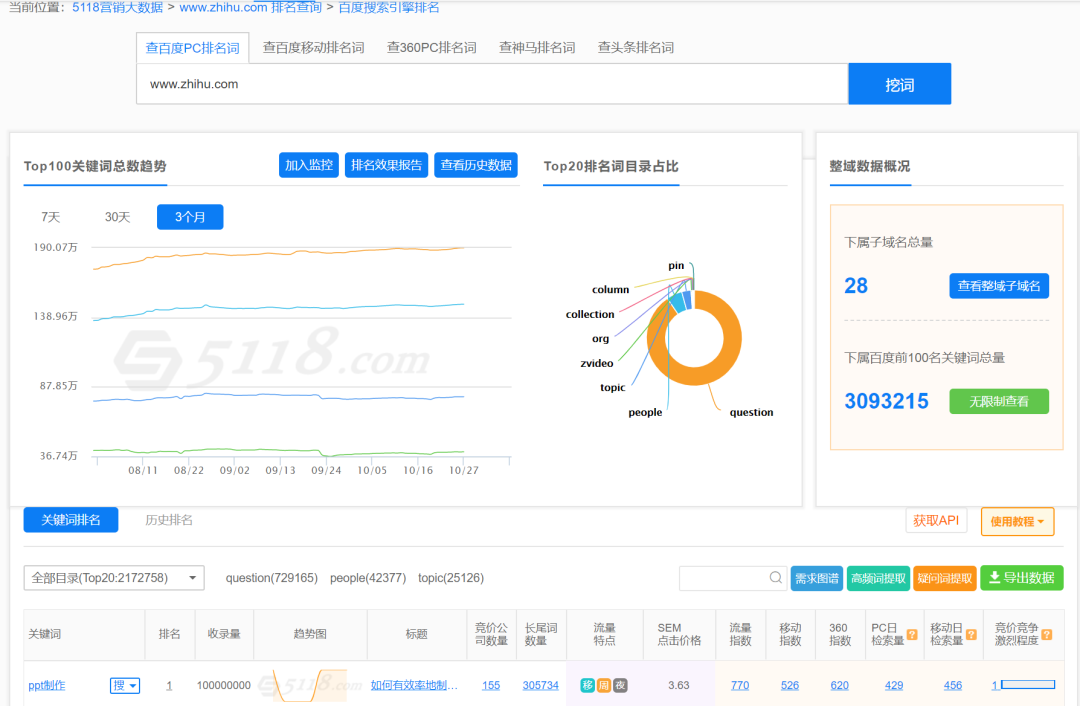Open the ppt制作 keyword link
Image resolution: width=1080 pixels, height=706 pixels.
[47, 685]
